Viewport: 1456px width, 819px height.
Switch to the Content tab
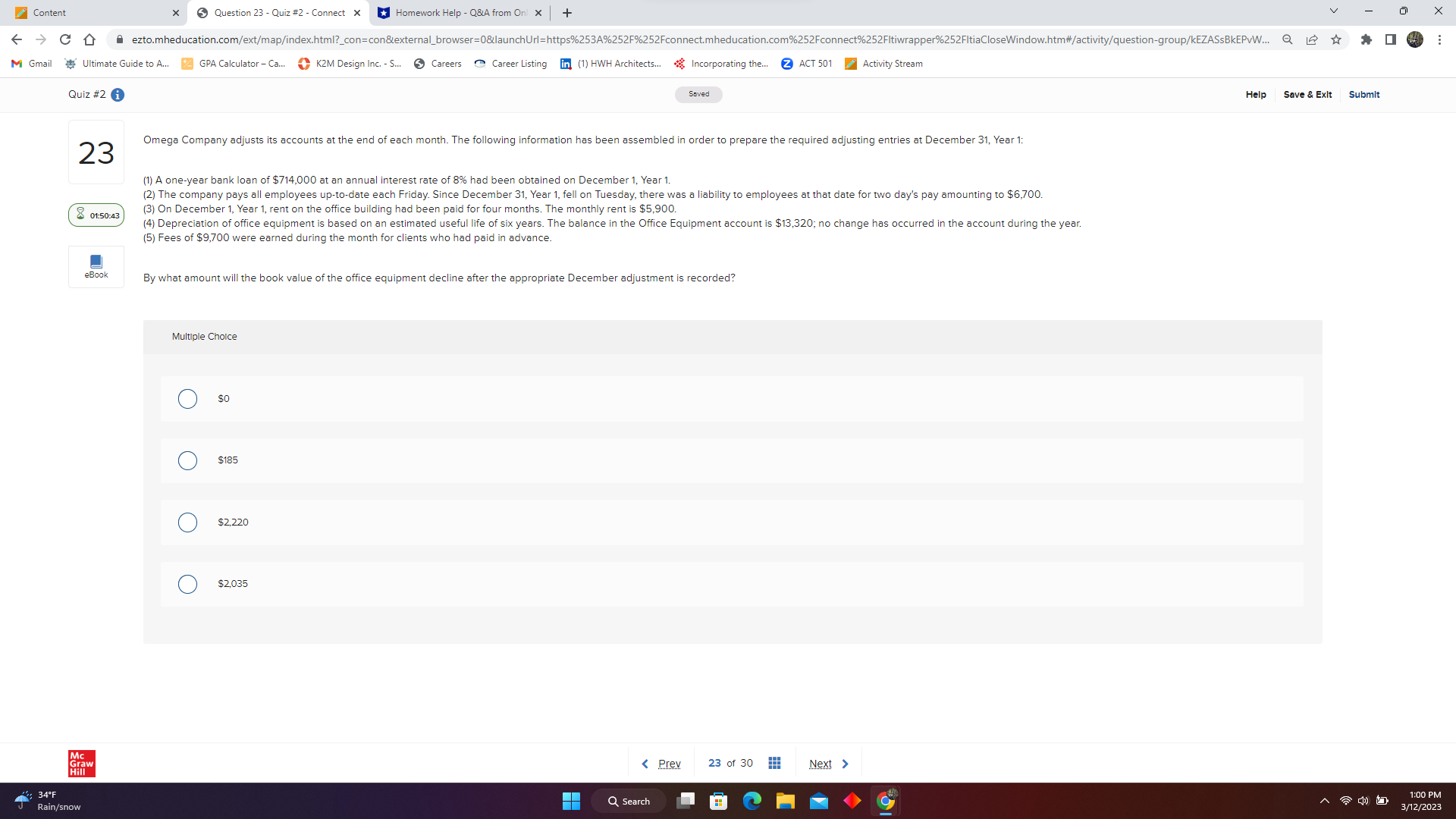[91, 13]
